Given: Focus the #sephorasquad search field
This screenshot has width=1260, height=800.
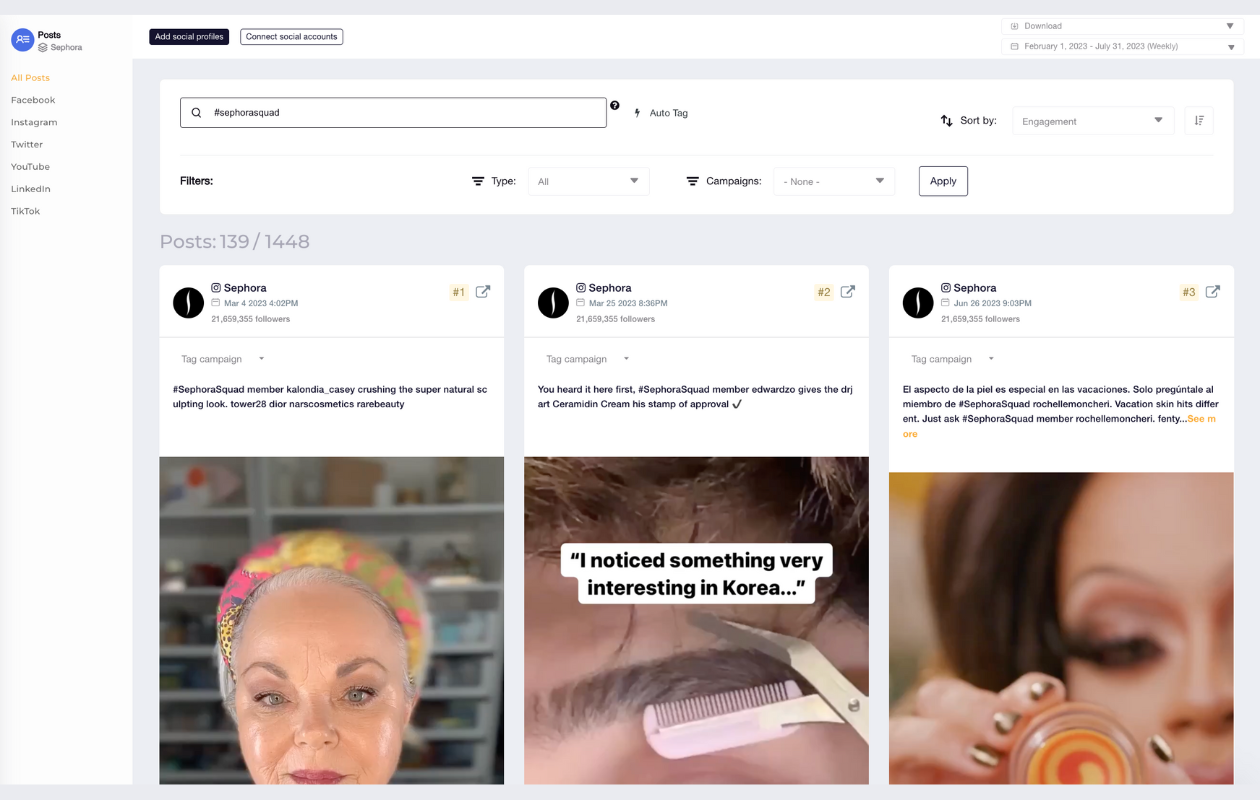Looking at the screenshot, I should click(x=393, y=113).
